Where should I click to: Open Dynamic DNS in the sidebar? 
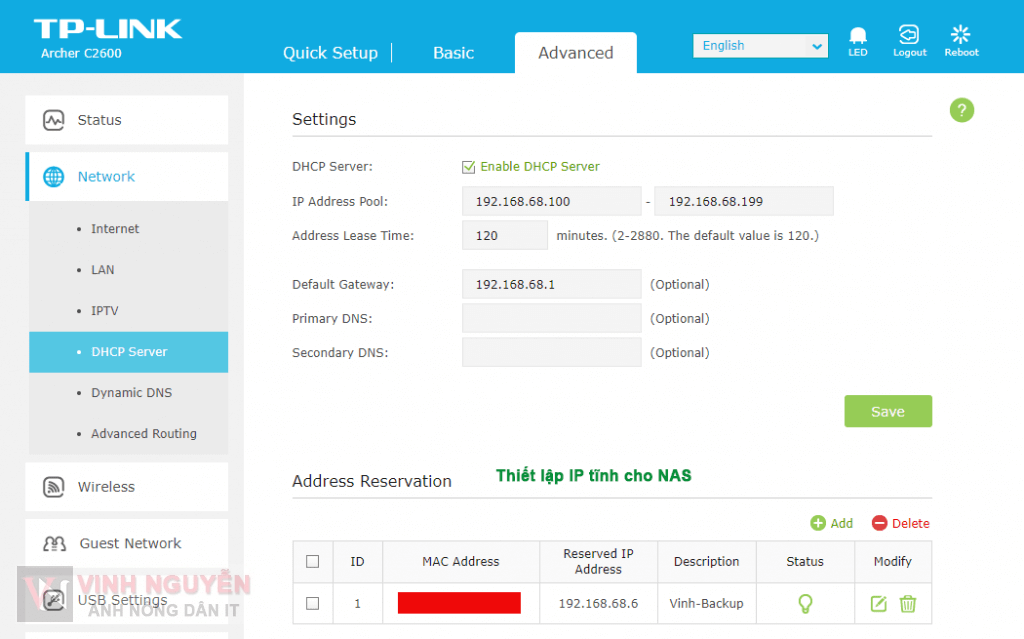click(131, 393)
